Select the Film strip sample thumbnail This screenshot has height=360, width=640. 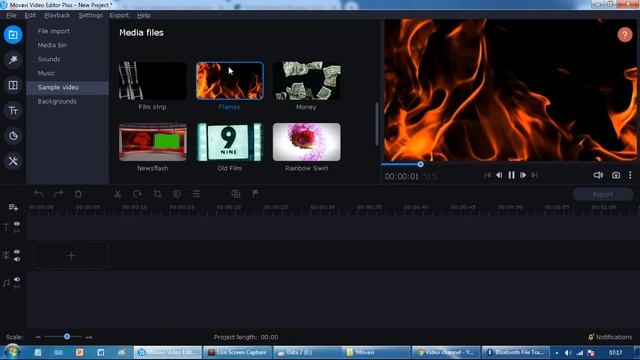pos(153,81)
